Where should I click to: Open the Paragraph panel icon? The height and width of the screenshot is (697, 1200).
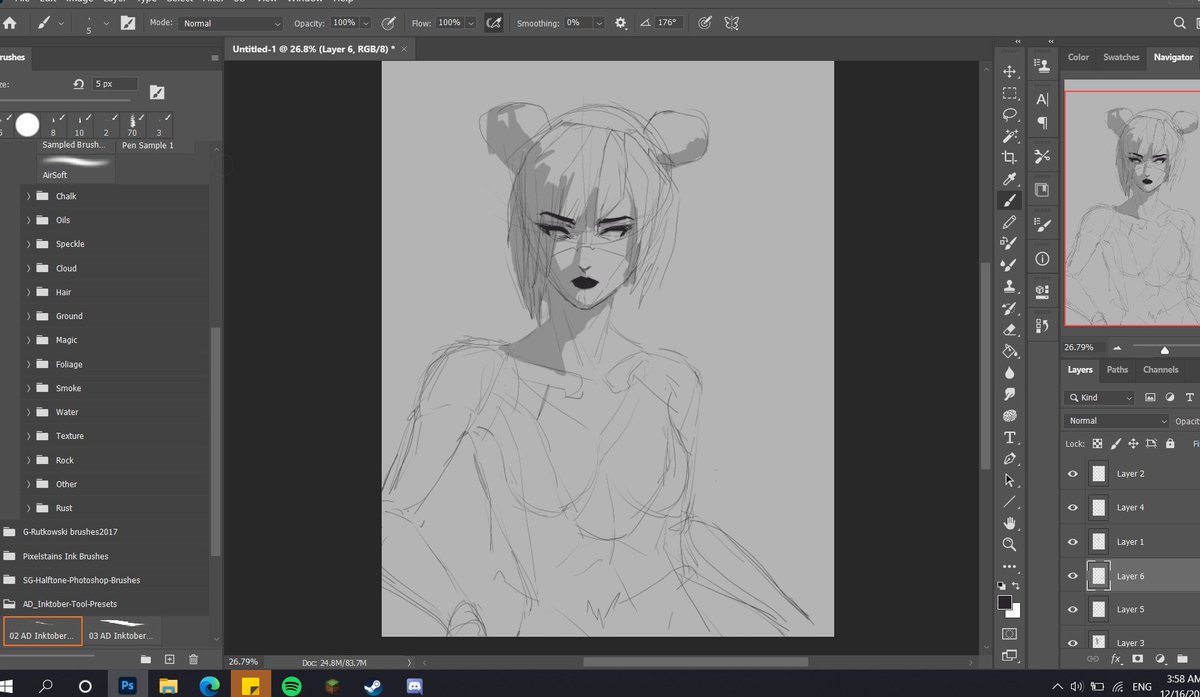[x=1042, y=123]
